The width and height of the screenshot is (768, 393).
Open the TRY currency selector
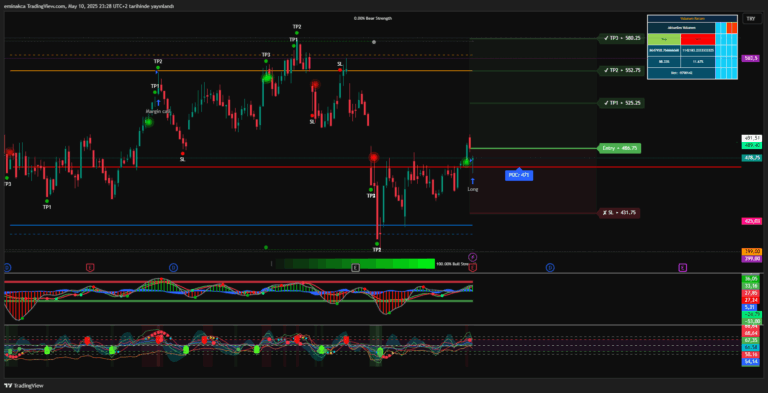[750, 19]
